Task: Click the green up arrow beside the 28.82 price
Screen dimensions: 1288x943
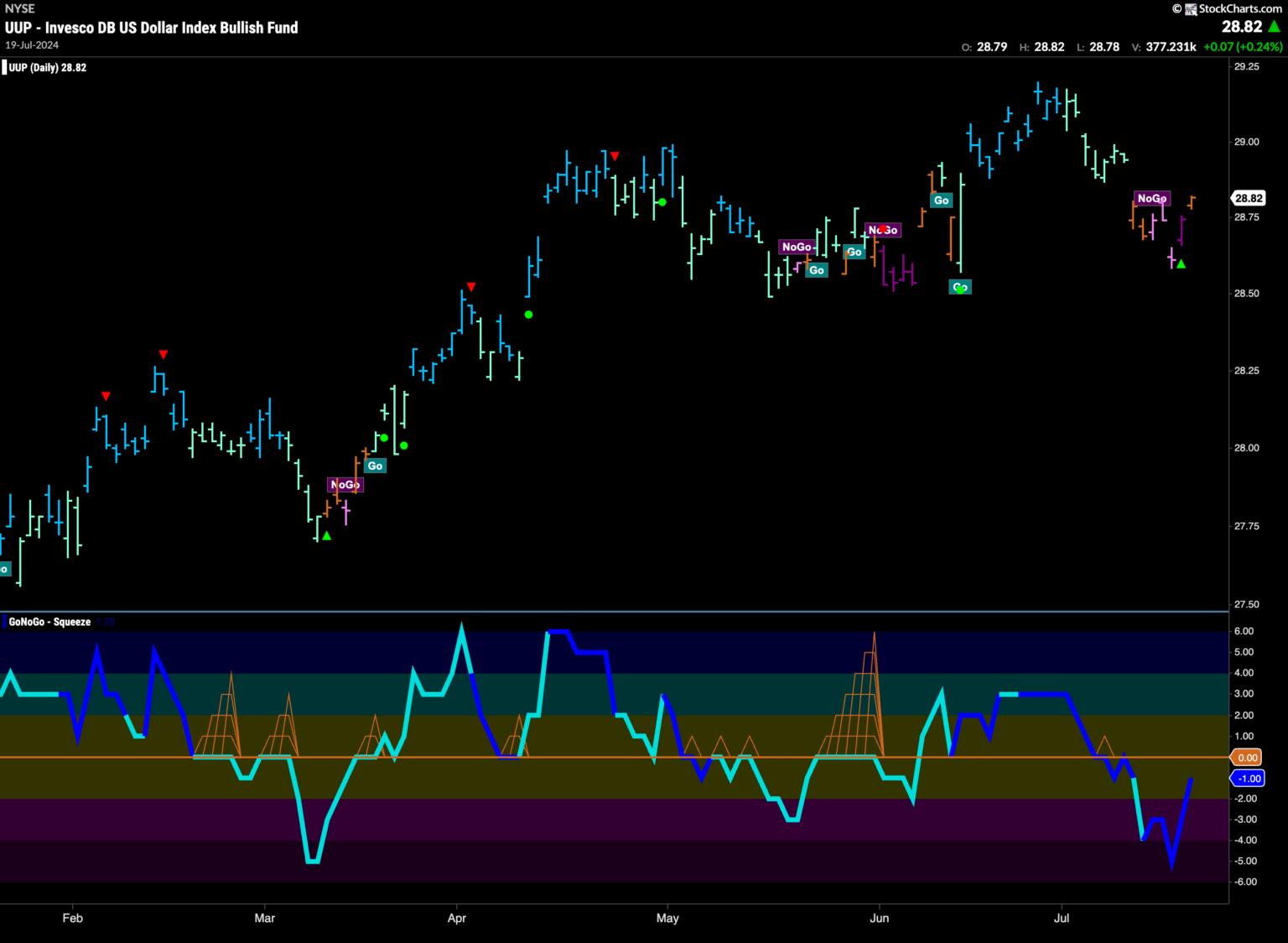Action: pos(1275,27)
